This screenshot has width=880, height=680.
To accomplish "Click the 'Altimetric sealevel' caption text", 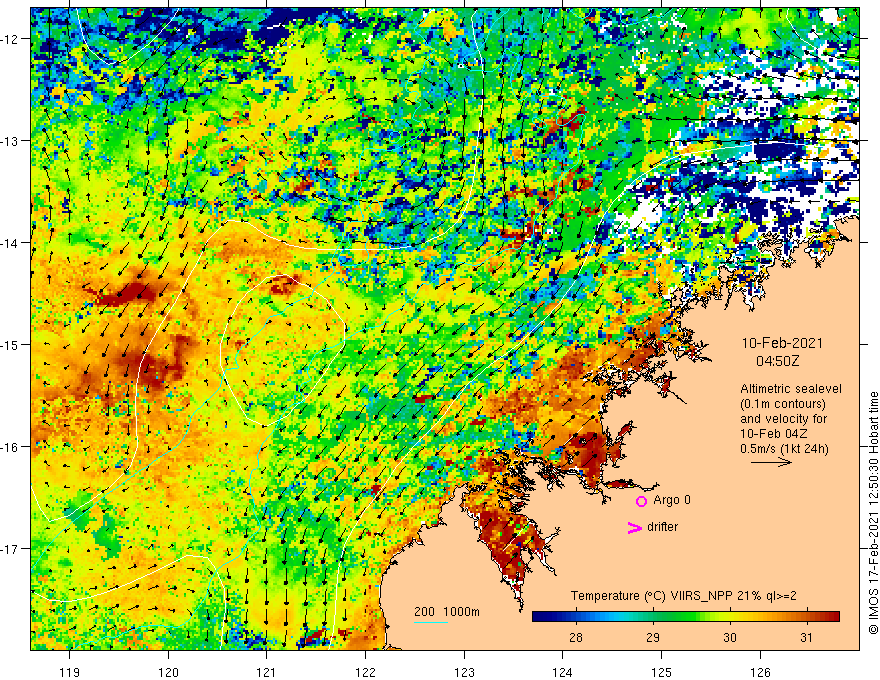I will pos(791,389).
